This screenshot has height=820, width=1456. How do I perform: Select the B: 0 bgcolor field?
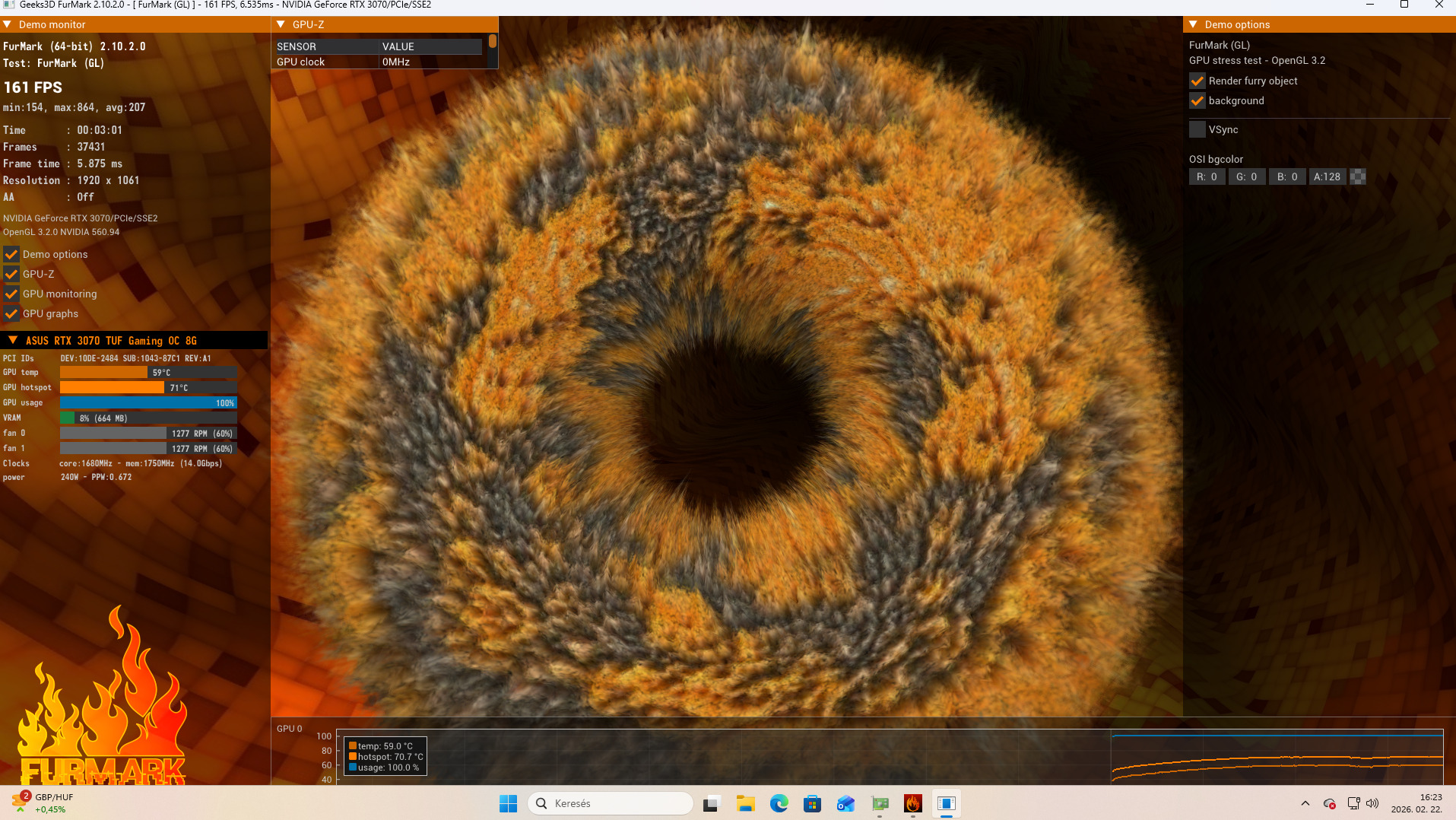pyautogui.click(x=1287, y=176)
